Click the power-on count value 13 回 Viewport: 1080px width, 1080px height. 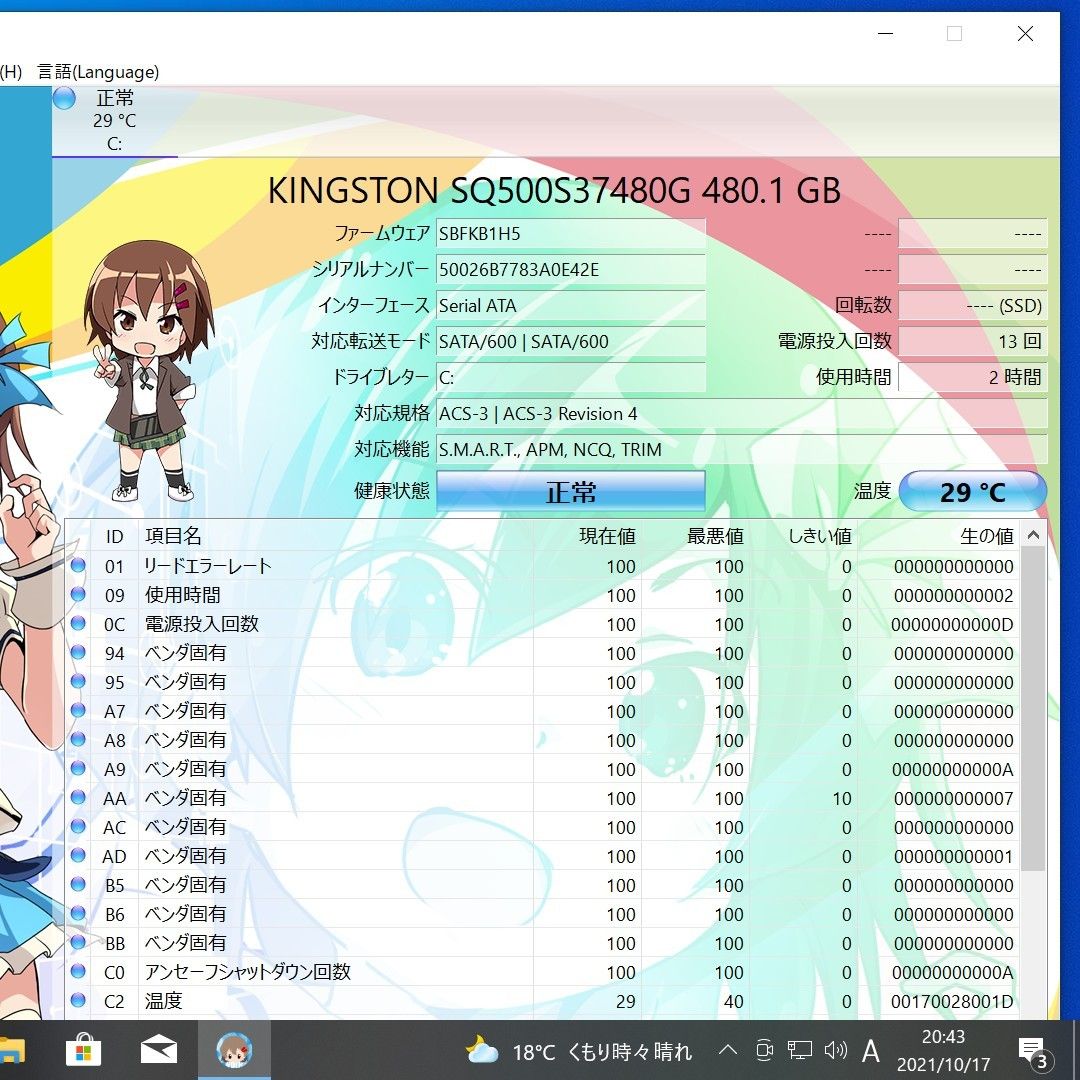(x=973, y=341)
